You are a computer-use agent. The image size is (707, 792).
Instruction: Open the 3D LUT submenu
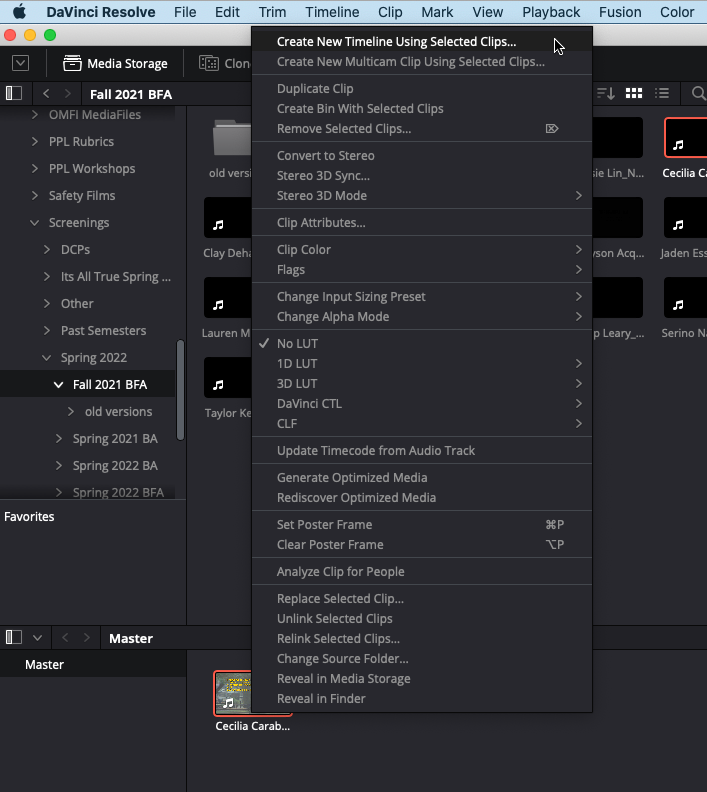(x=422, y=383)
